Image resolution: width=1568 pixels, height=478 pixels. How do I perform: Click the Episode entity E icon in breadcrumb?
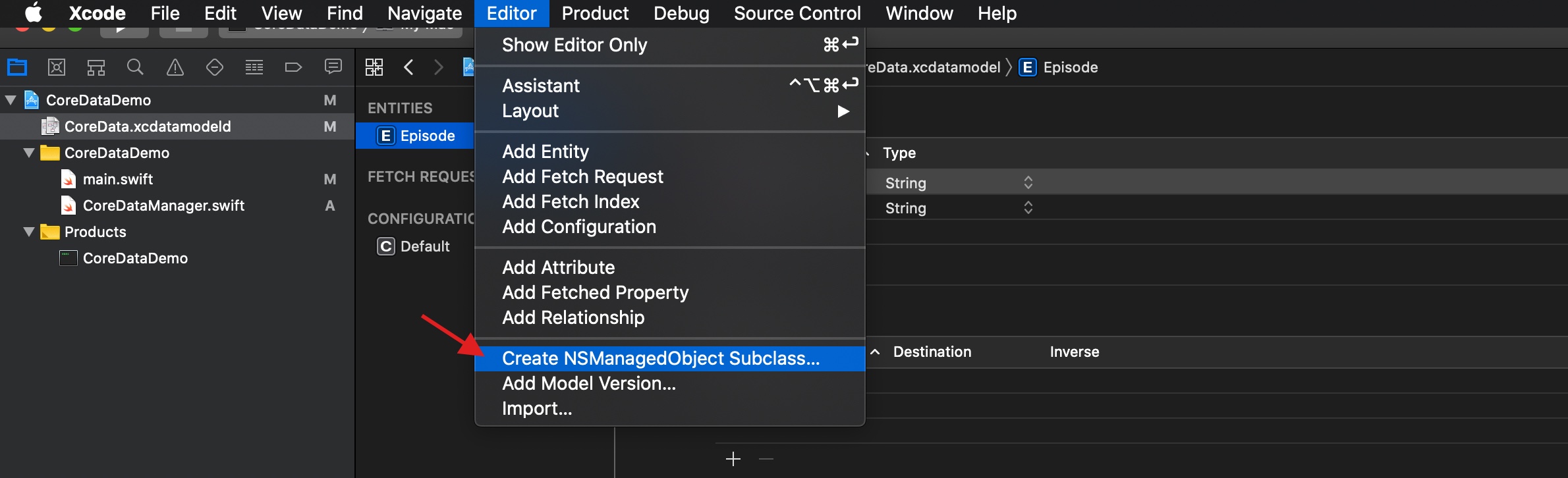click(1028, 67)
